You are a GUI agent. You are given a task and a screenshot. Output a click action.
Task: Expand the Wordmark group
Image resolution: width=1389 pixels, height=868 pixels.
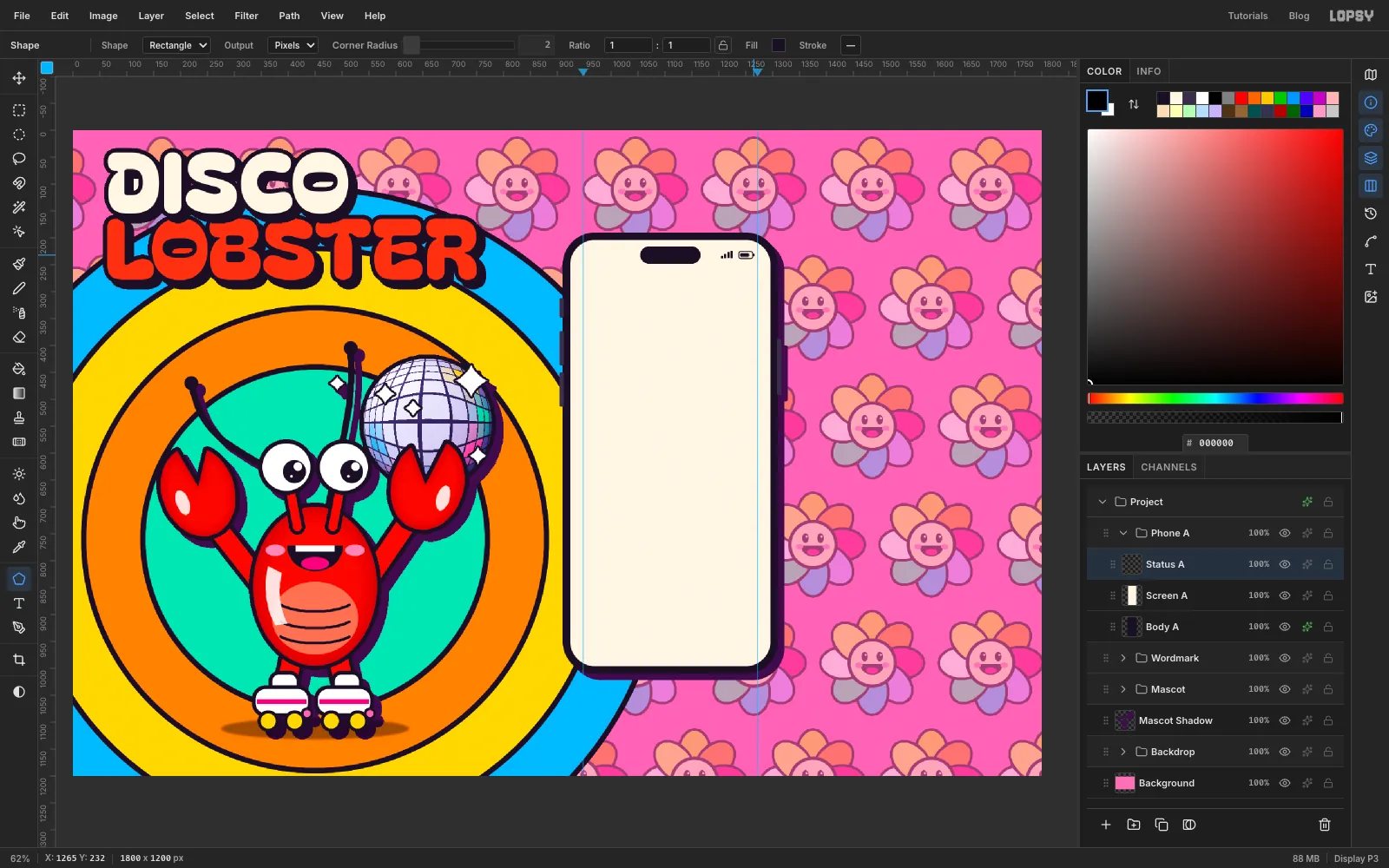[x=1123, y=658]
